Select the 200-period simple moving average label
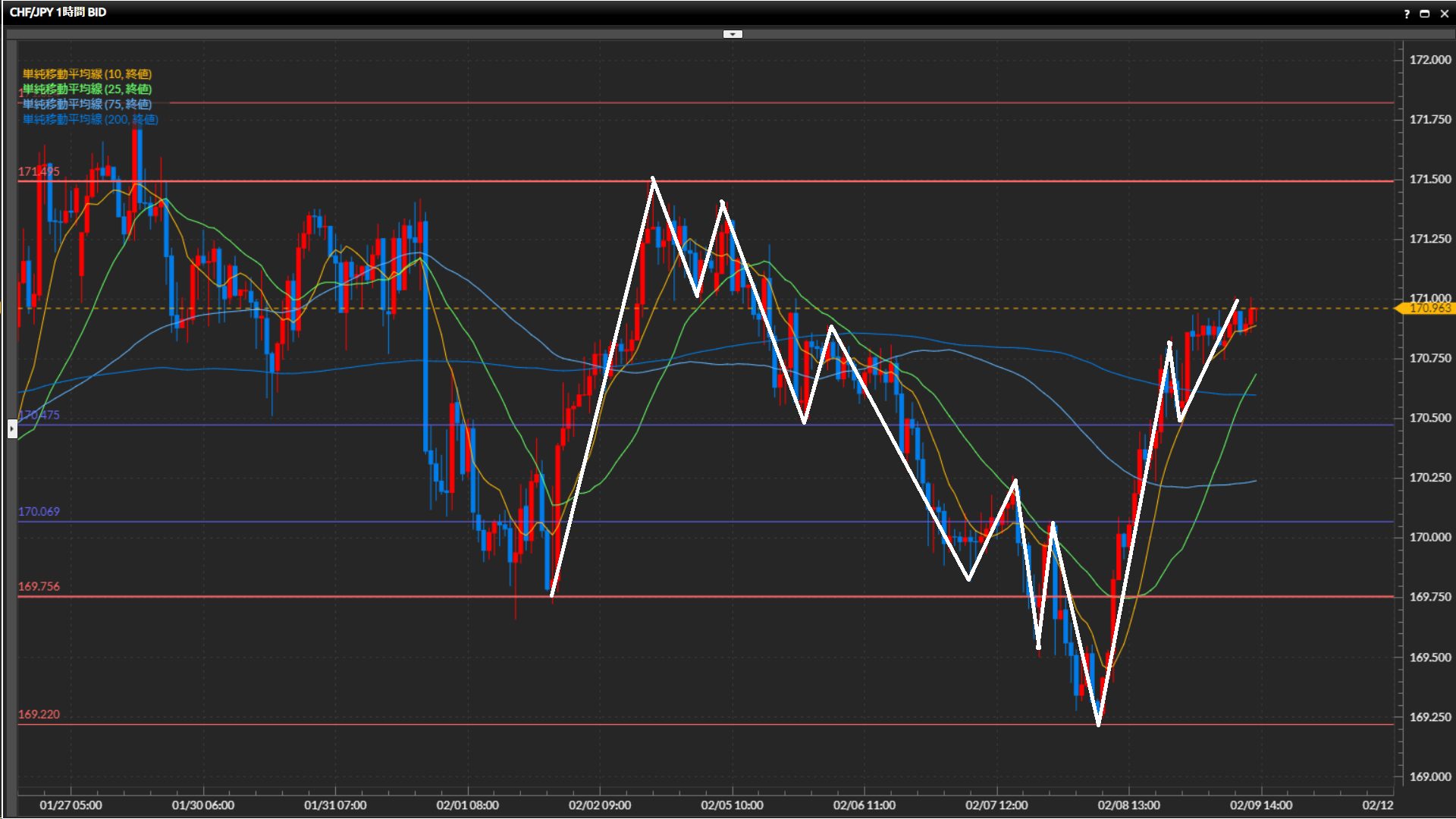1456x819 pixels. coord(90,119)
